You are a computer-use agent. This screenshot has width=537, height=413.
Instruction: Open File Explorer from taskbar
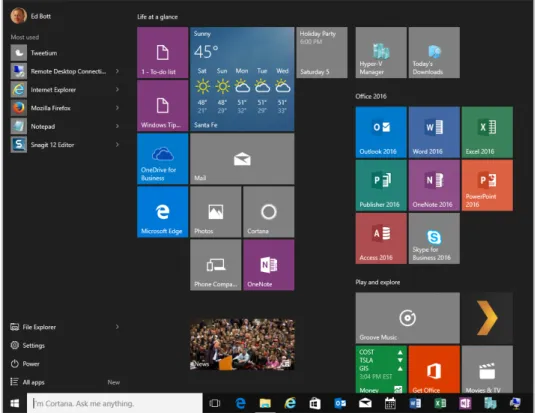tap(265, 403)
